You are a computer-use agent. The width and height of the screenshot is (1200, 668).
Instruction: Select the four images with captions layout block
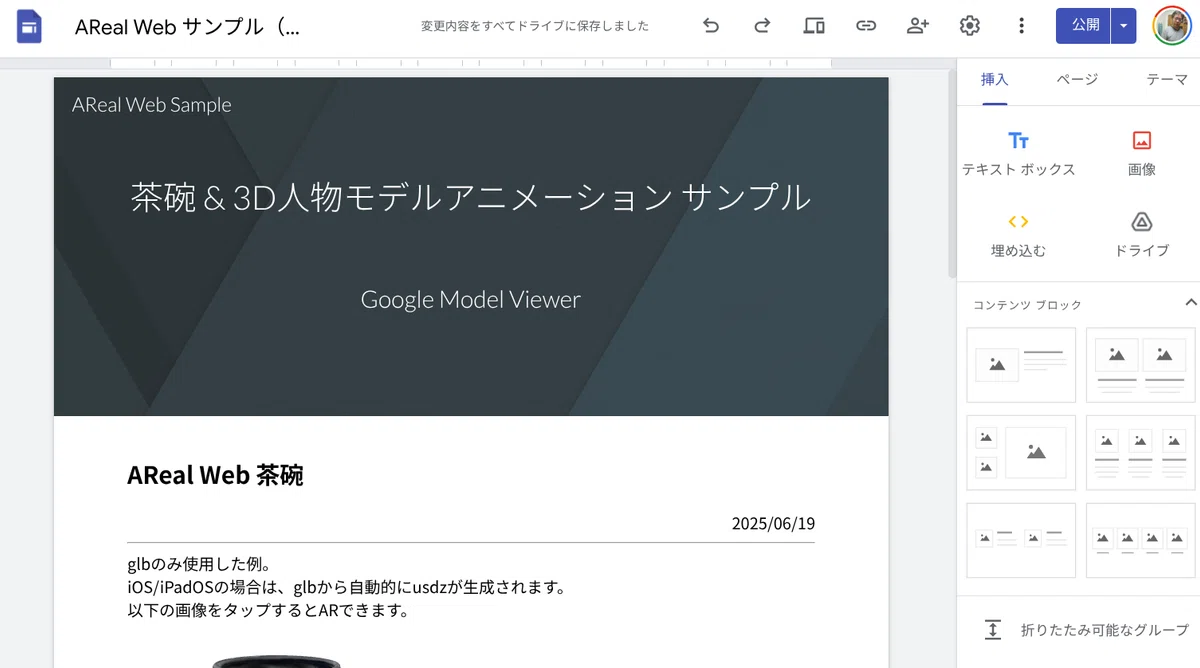click(x=1141, y=540)
